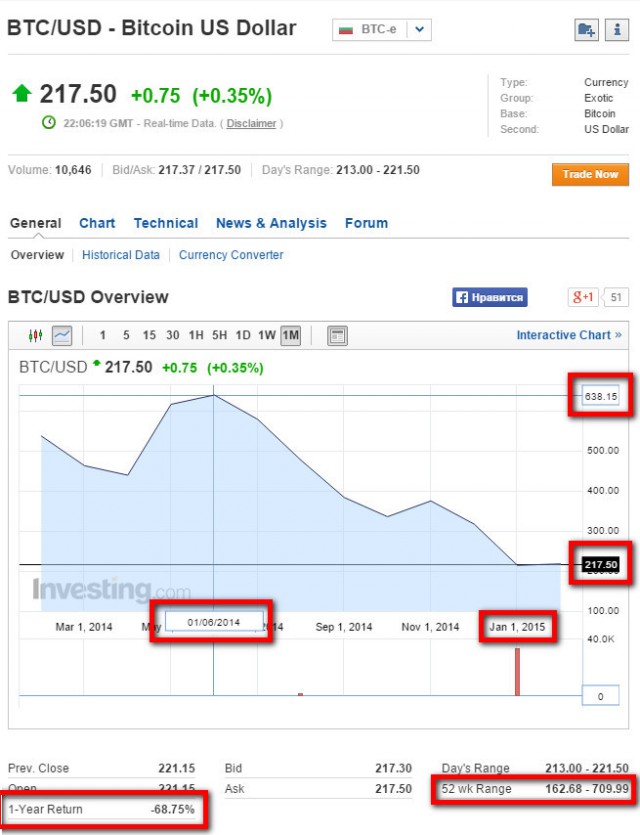
Task: Set chart interval to 15 minutes
Action: coord(149,335)
